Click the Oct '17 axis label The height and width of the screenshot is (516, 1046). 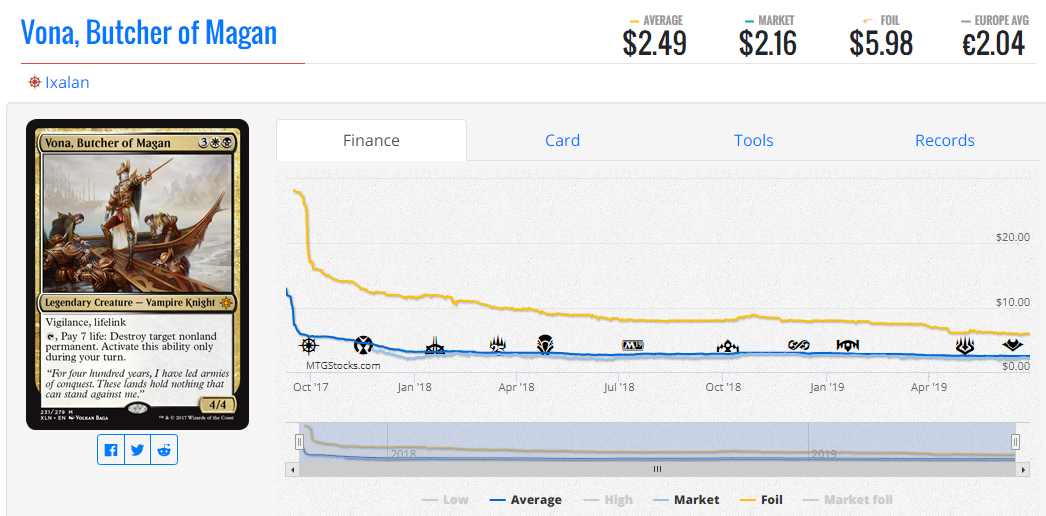[x=312, y=387]
